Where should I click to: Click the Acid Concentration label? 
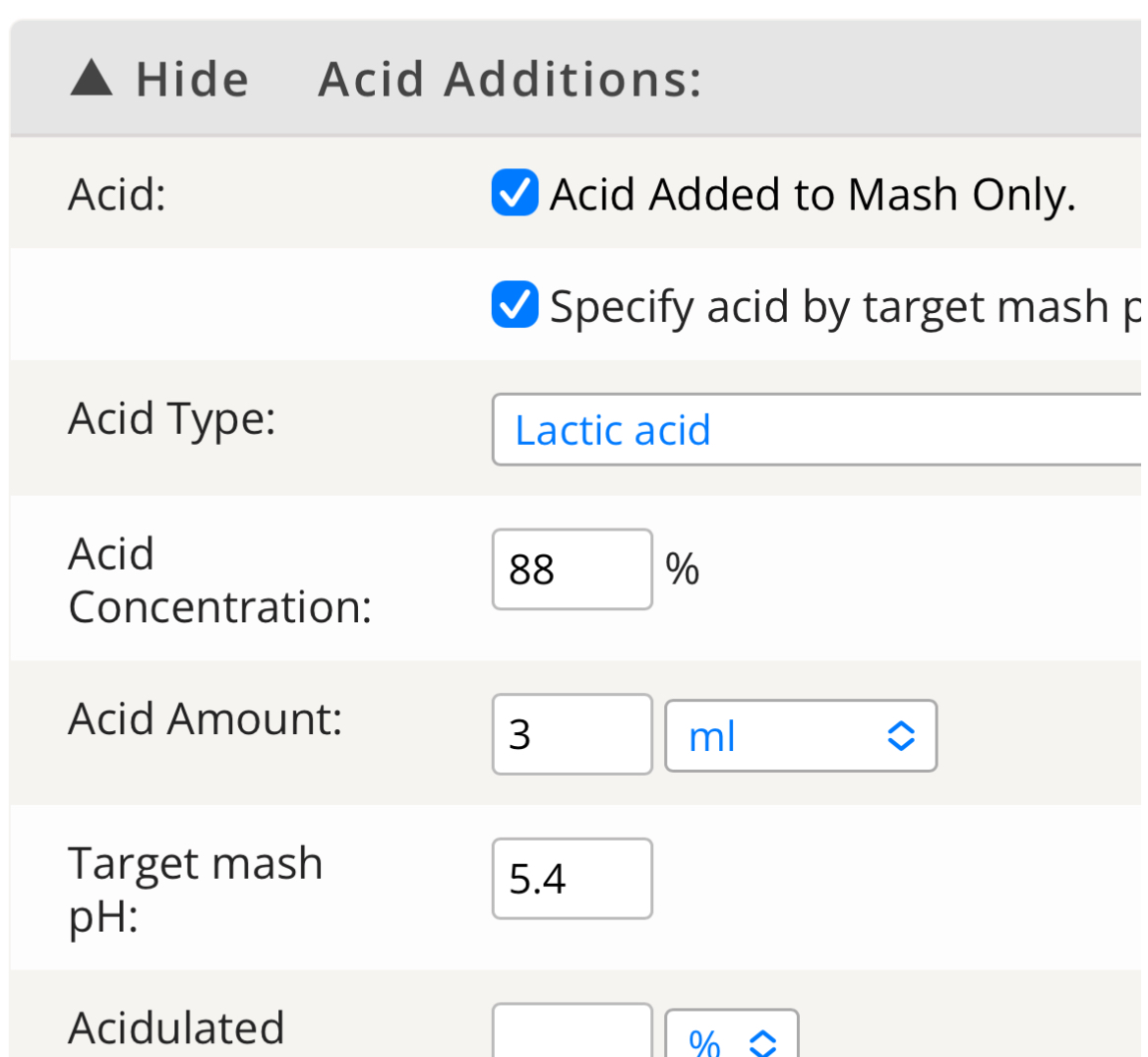(x=219, y=581)
